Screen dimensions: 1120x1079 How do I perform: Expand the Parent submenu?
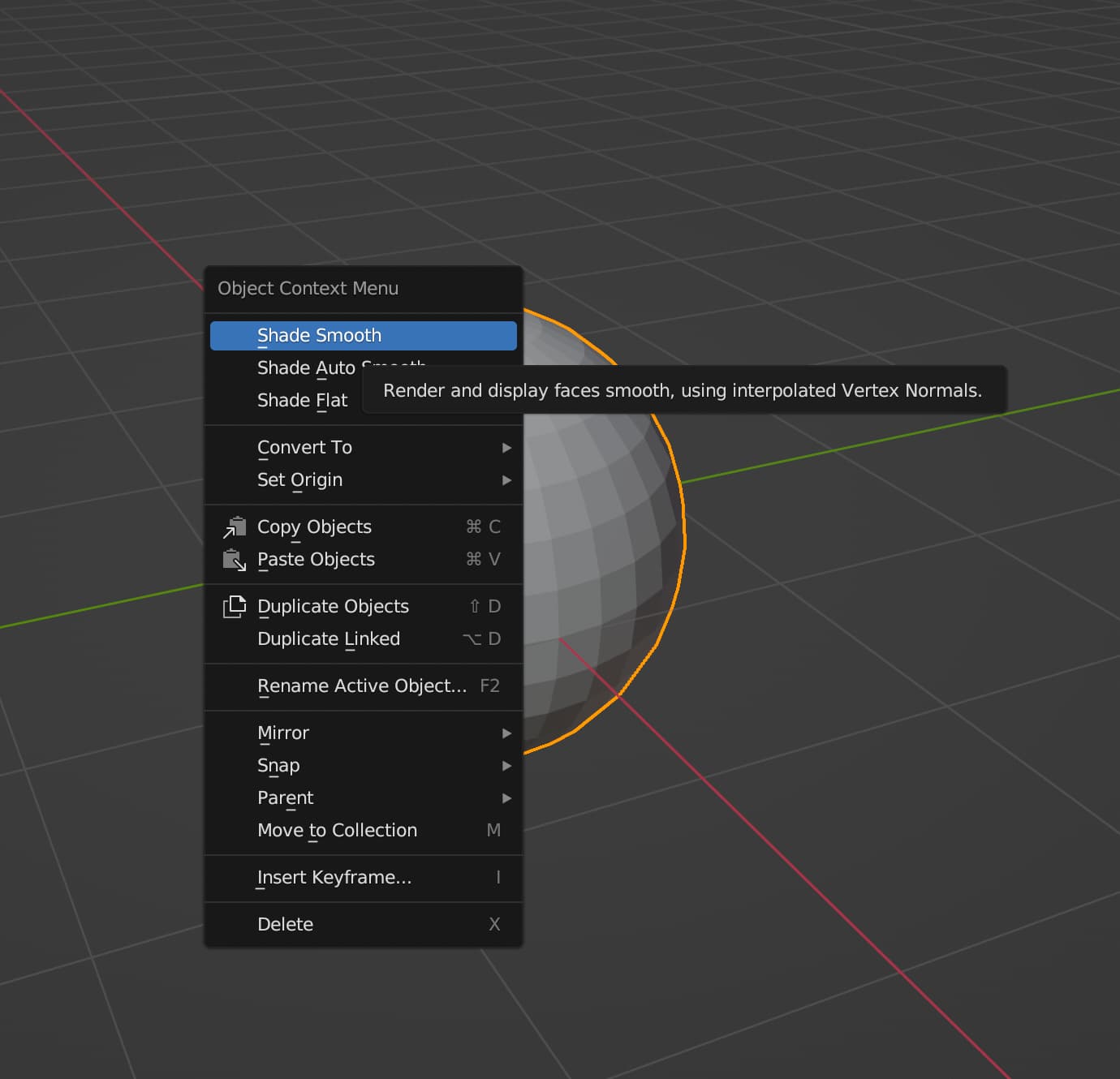(363, 798)
